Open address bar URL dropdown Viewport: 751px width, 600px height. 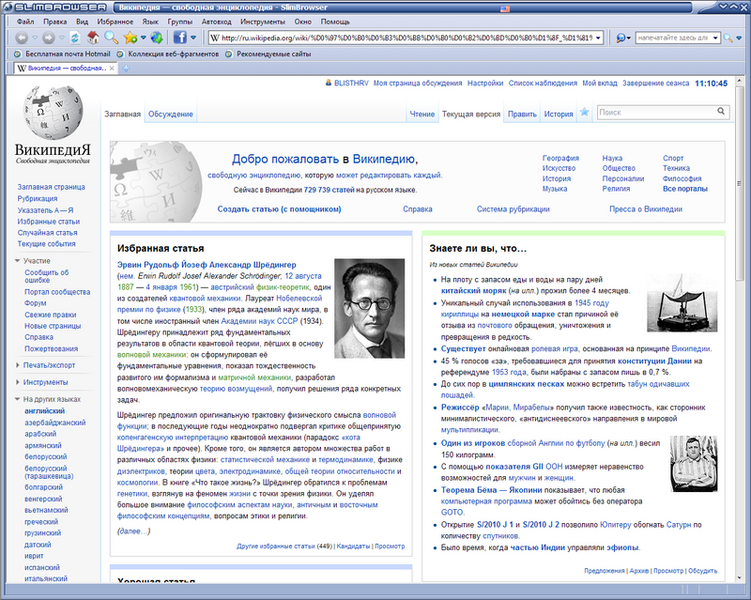(x=598, y=38)
